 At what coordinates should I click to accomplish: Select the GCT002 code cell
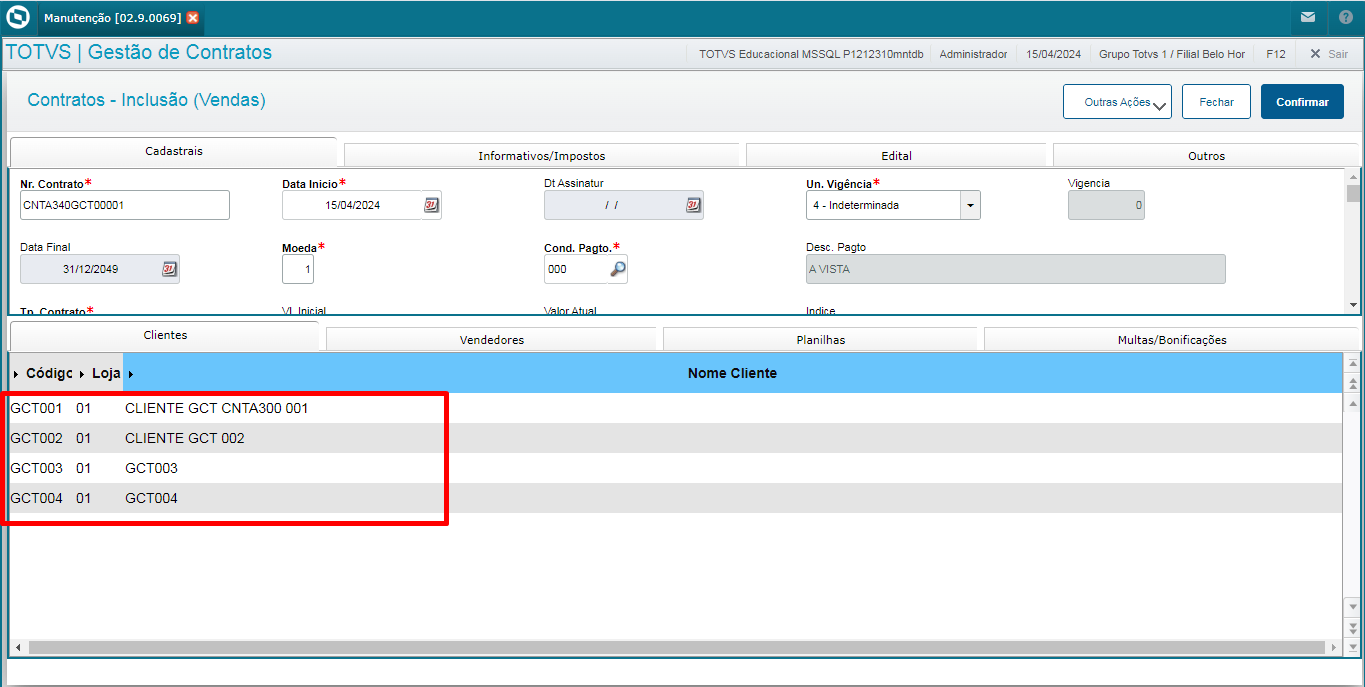pos(36,438)
